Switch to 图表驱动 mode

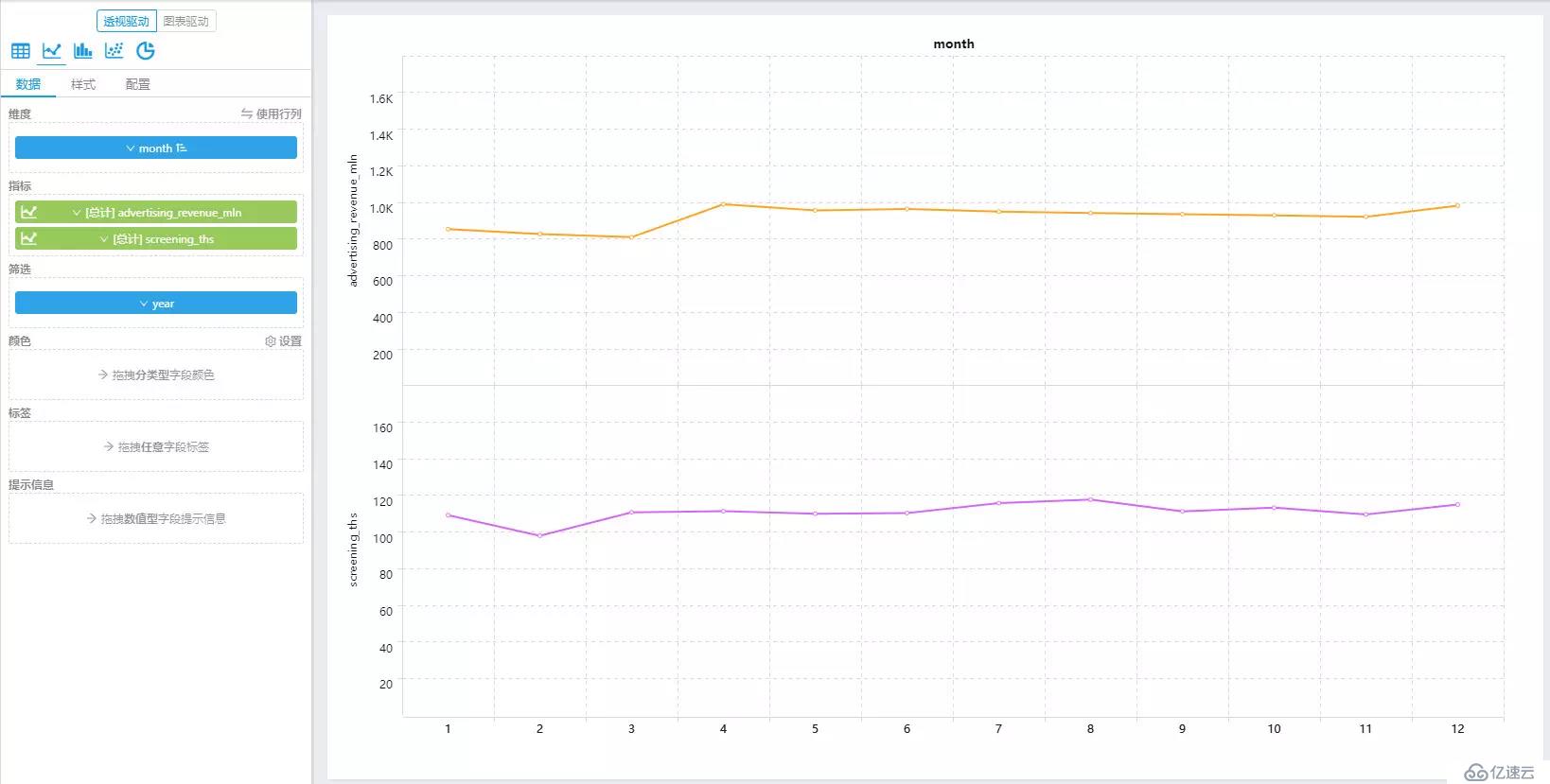[x=186, y=21]
